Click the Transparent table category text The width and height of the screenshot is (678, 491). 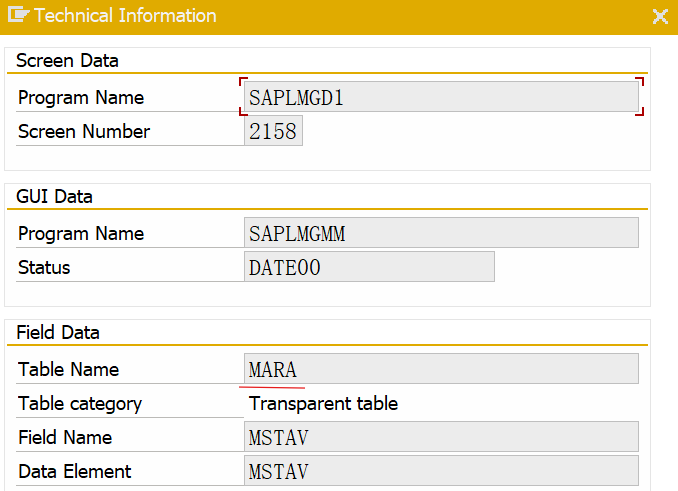323,403
